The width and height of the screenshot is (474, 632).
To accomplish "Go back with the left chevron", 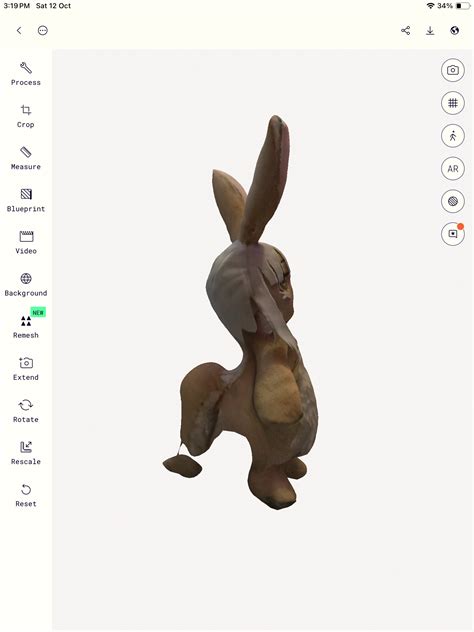I will point(19,31).
